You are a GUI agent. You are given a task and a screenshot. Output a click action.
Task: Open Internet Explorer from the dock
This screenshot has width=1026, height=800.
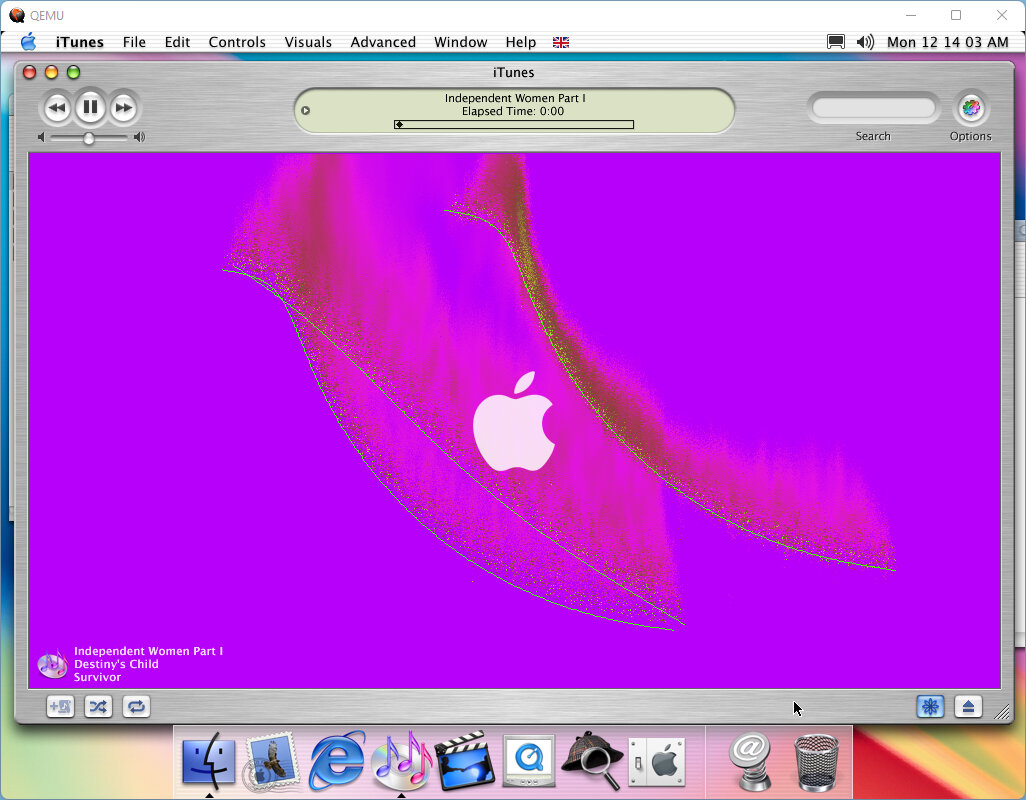[x=336, y=762]
